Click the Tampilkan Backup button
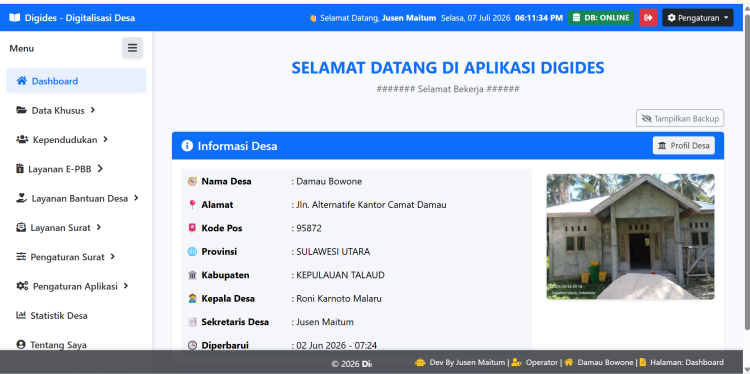 tap(680, 119)
